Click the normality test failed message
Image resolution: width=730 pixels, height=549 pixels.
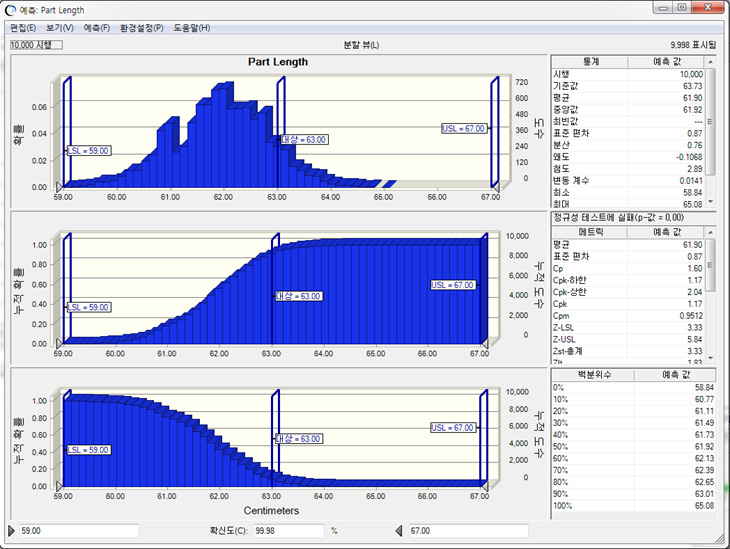point(618,217)
